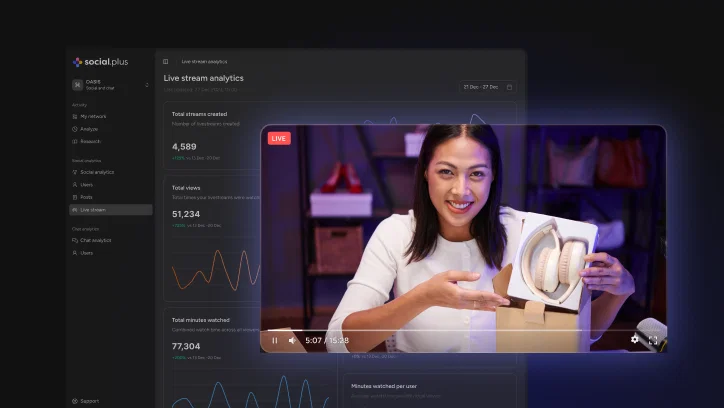724x408 pixels.
Task: Click the Support help icon
Action: (x=75, y=401)
